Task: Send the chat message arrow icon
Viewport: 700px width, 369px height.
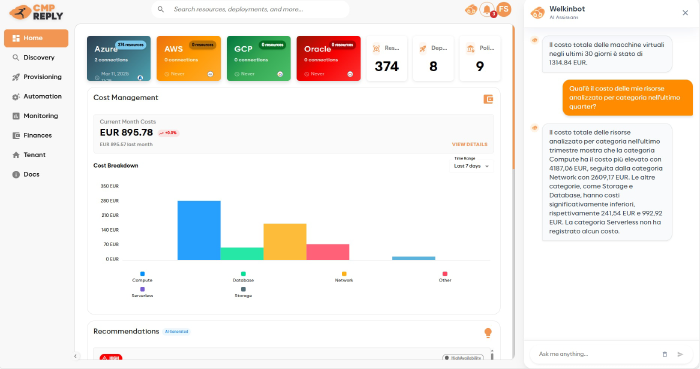Action: pos(680,354)
